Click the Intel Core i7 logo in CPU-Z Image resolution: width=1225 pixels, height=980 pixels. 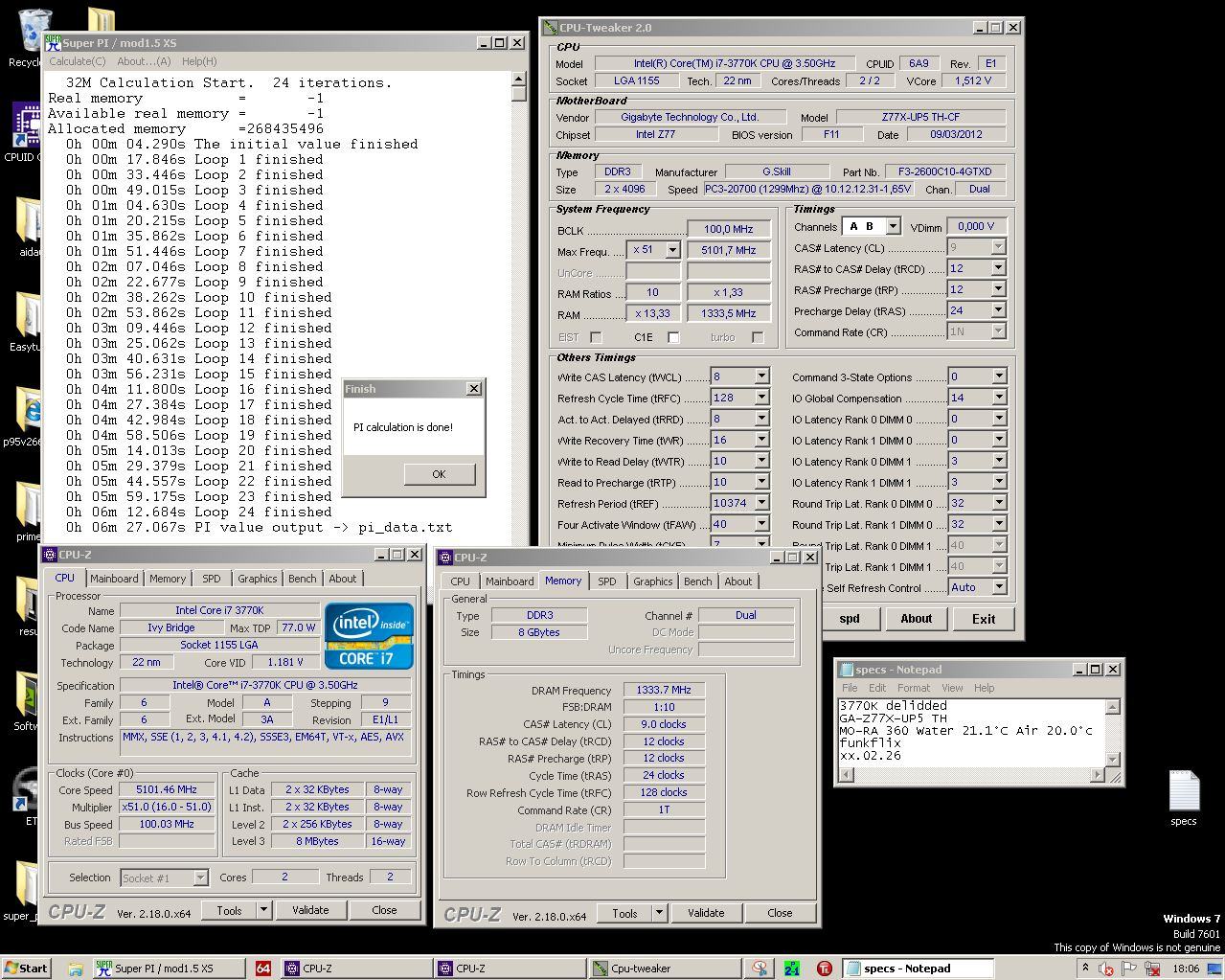coord(368,634)
